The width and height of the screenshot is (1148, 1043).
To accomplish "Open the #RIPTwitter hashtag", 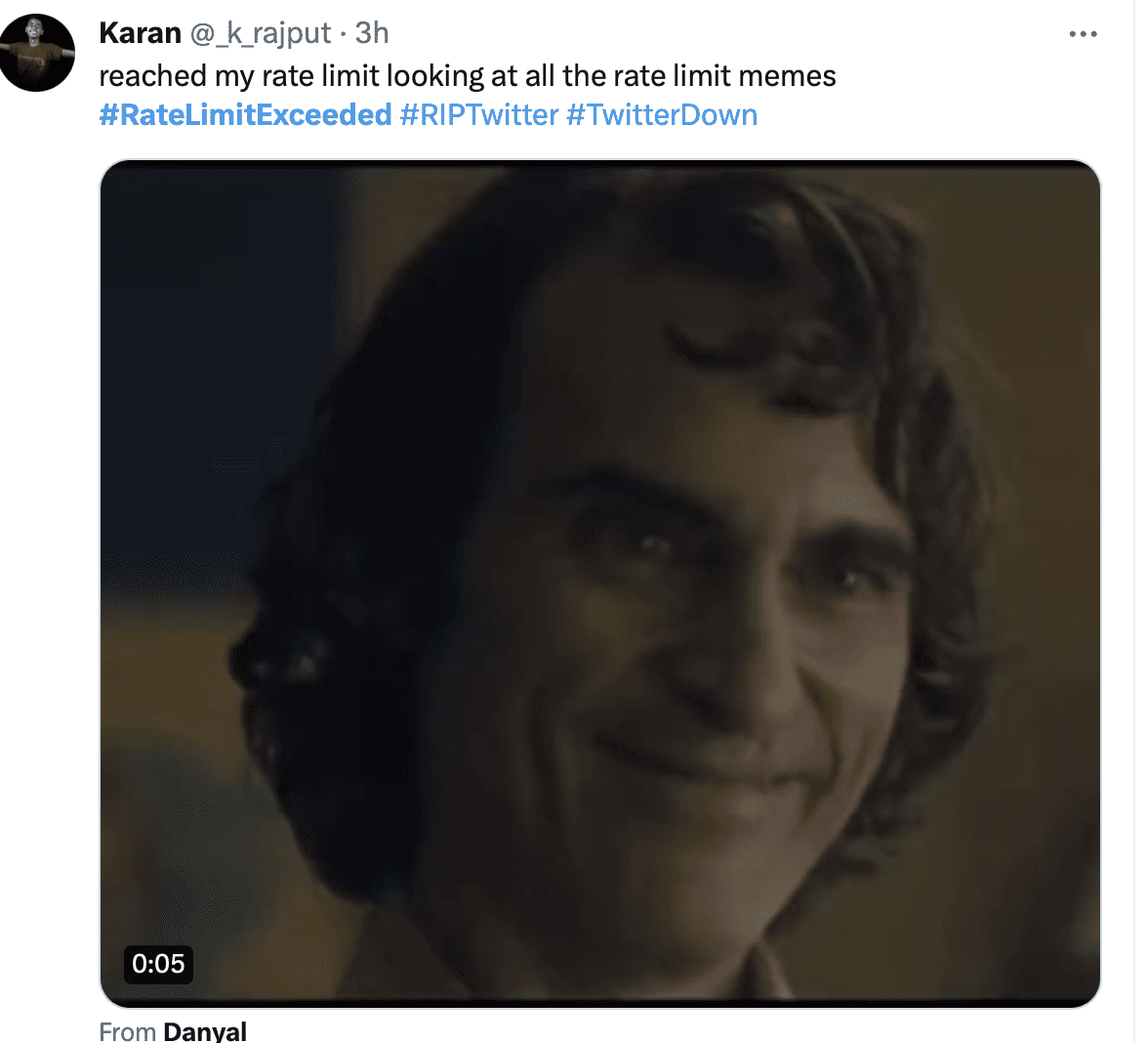I will tap(479, 115).
